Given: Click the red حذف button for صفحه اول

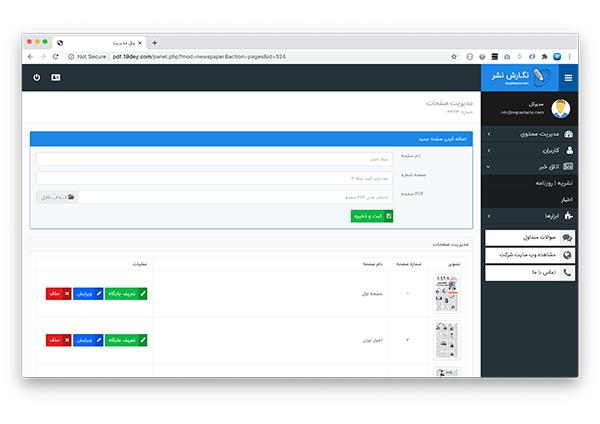Looking at the screenshot, I should [58, 294].
